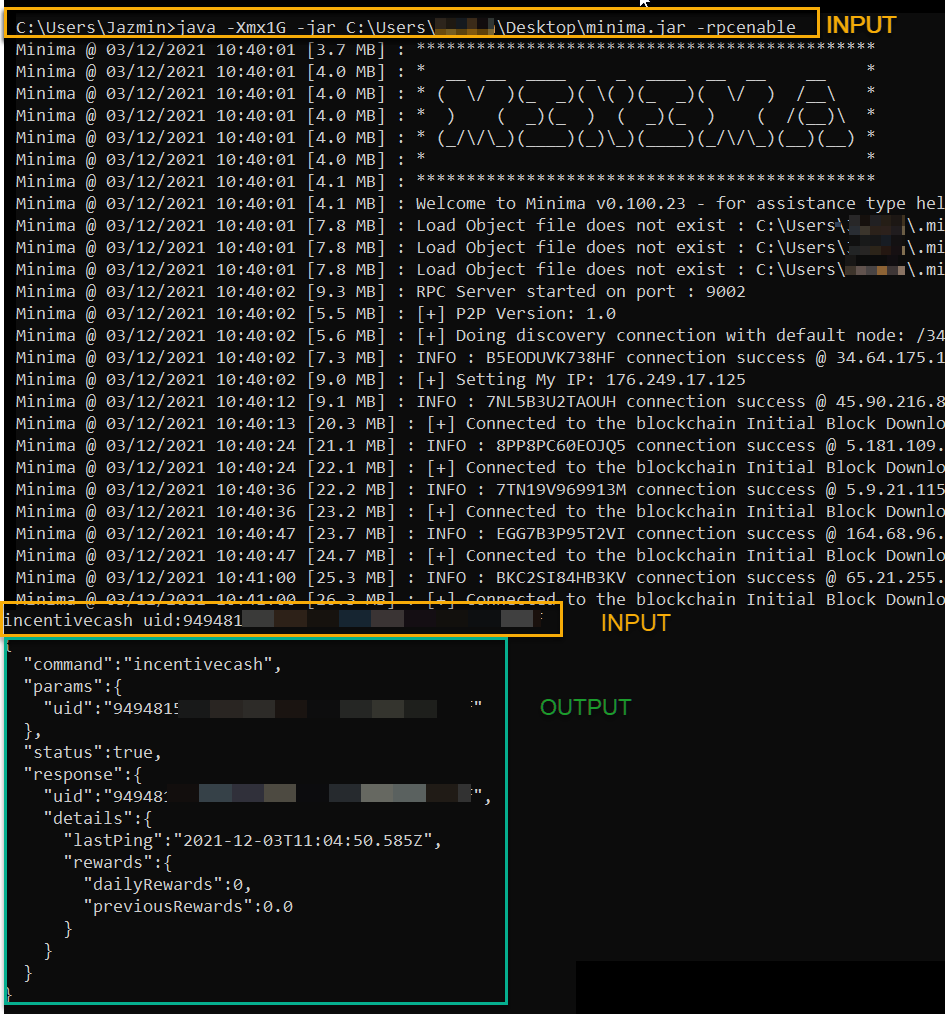Select the BKC2SI84HB3KV connection success line
This screenshot has width=945, height=1014.
479,577
